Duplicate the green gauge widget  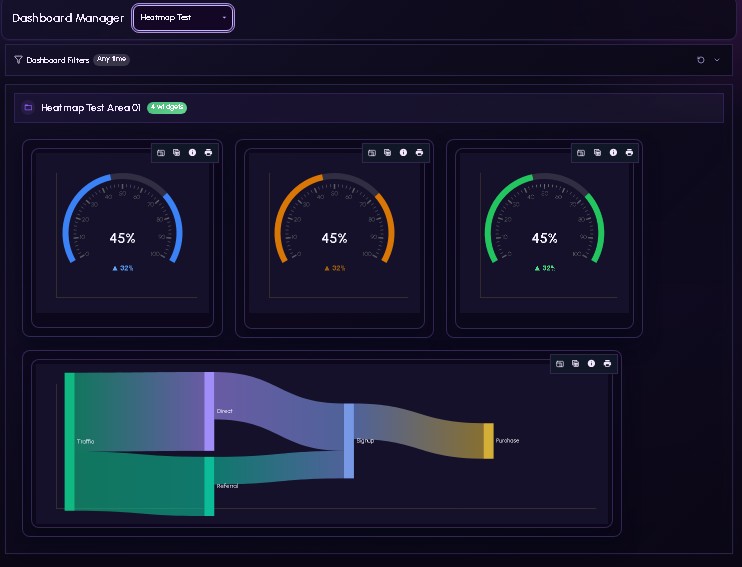tap(597, 153)
